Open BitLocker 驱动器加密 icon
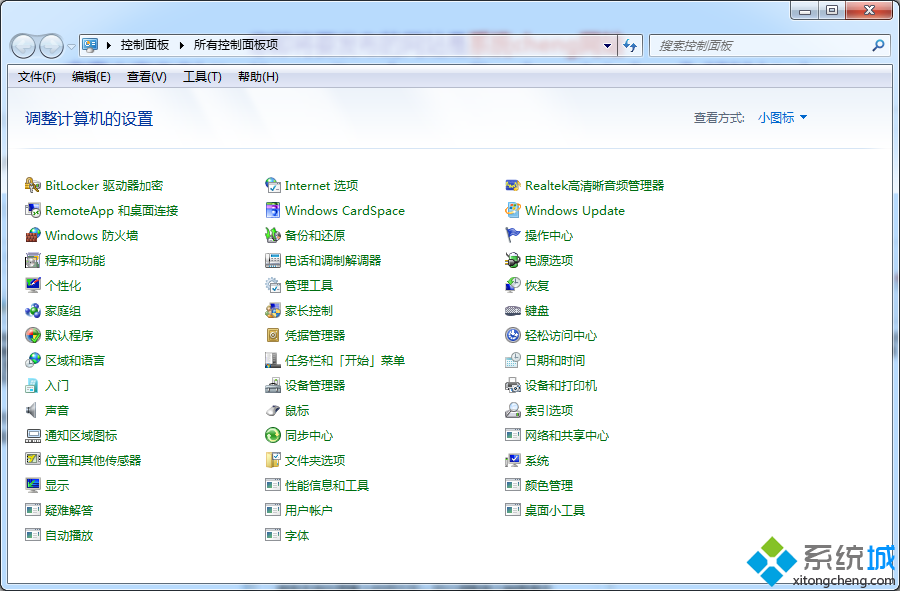The height and width of the screenshot is (591, 900). pyautogui.click(x=33, y=185)
